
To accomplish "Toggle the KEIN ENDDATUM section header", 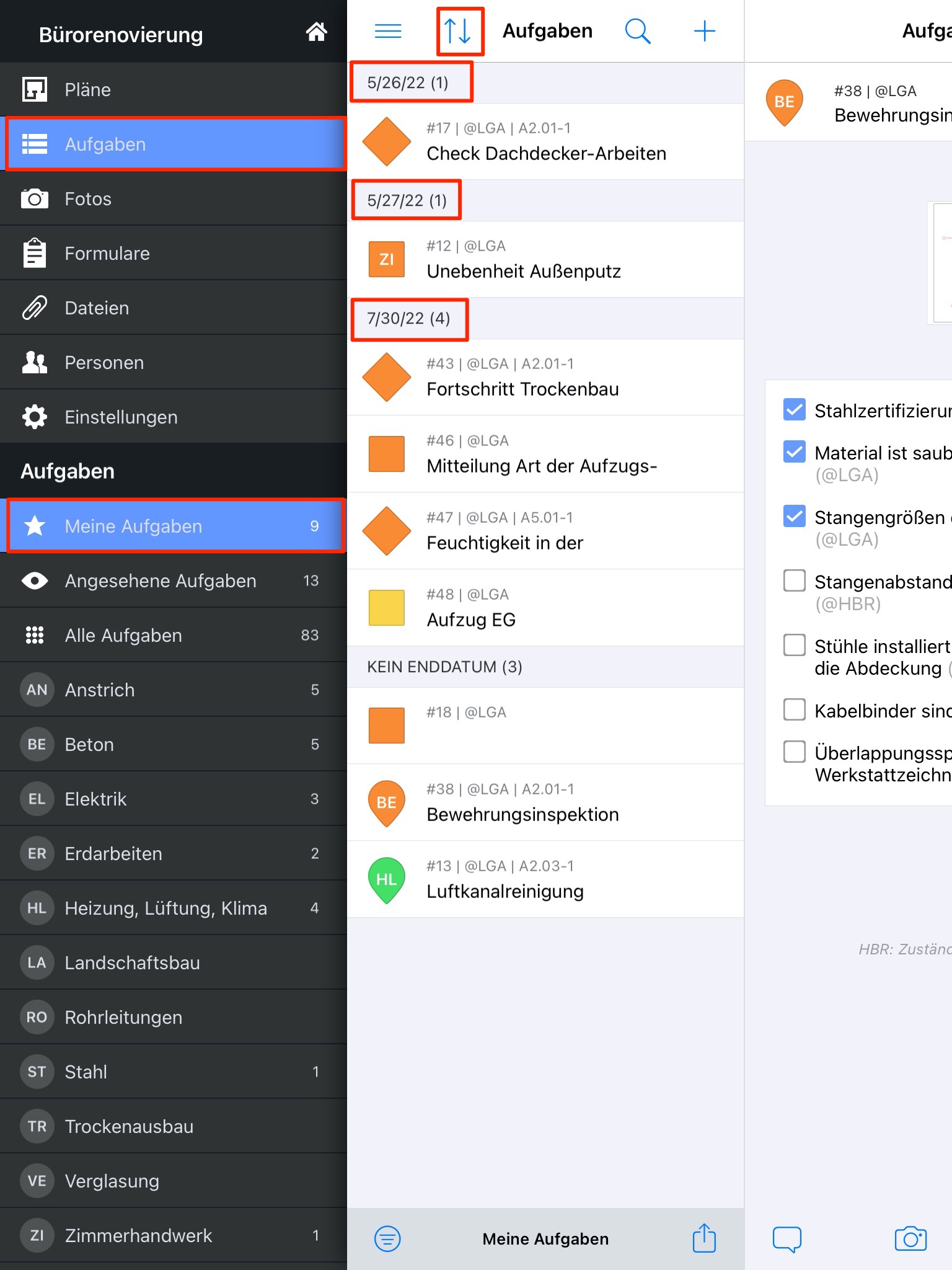I will (445, 667).
